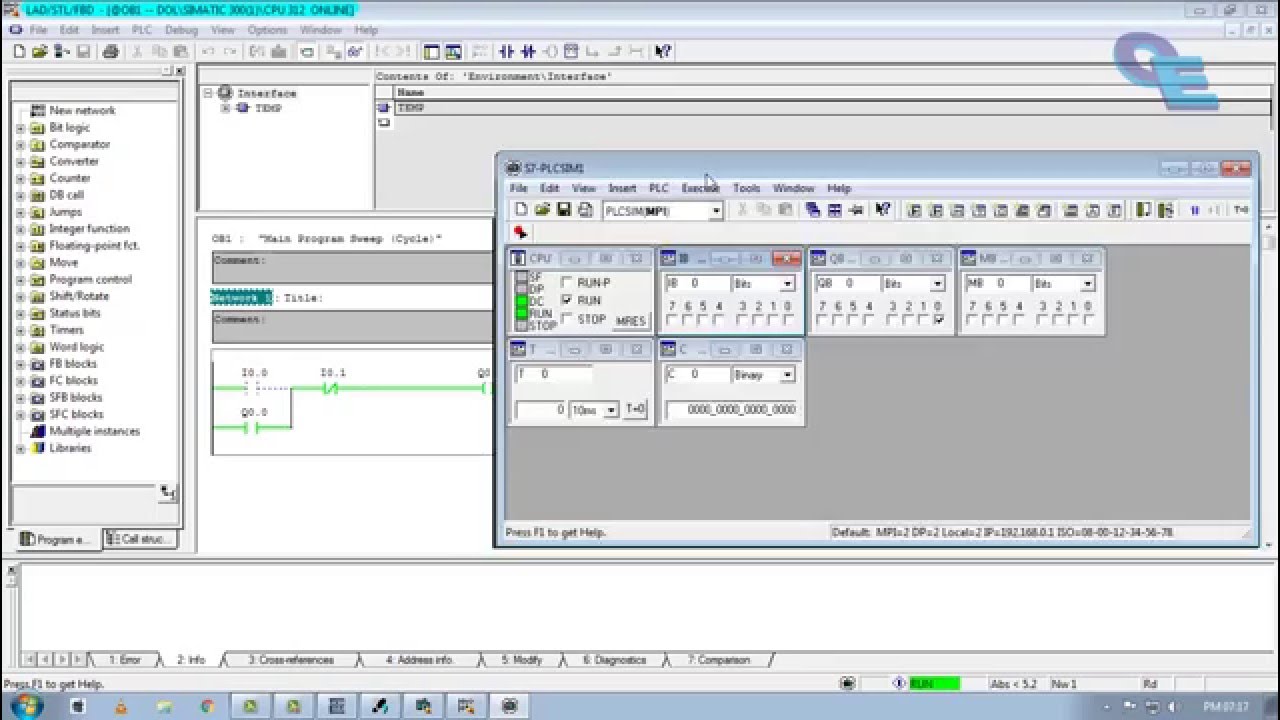Viewport: 1280px width, 720px height.
Task: Insert an empty box from the LAD toolbar
Action: pos(572,52)
